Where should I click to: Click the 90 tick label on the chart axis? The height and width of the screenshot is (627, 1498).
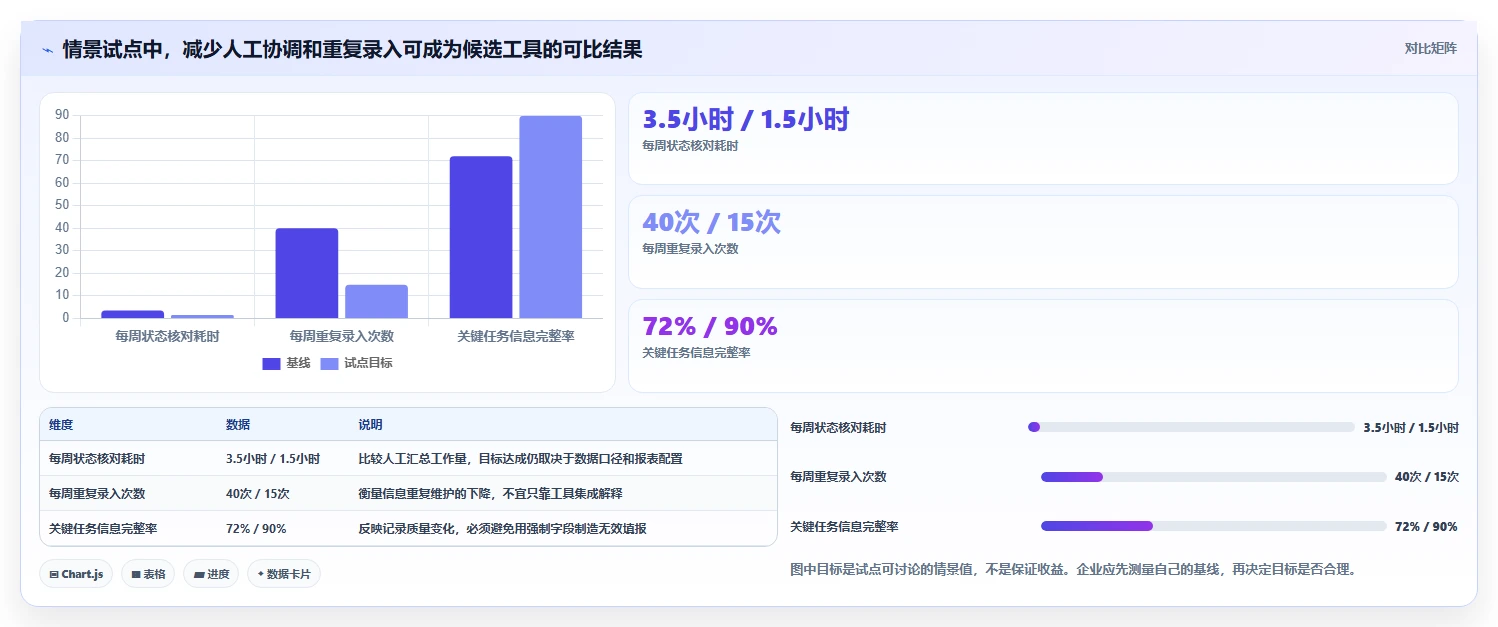(x=62, y=115)
